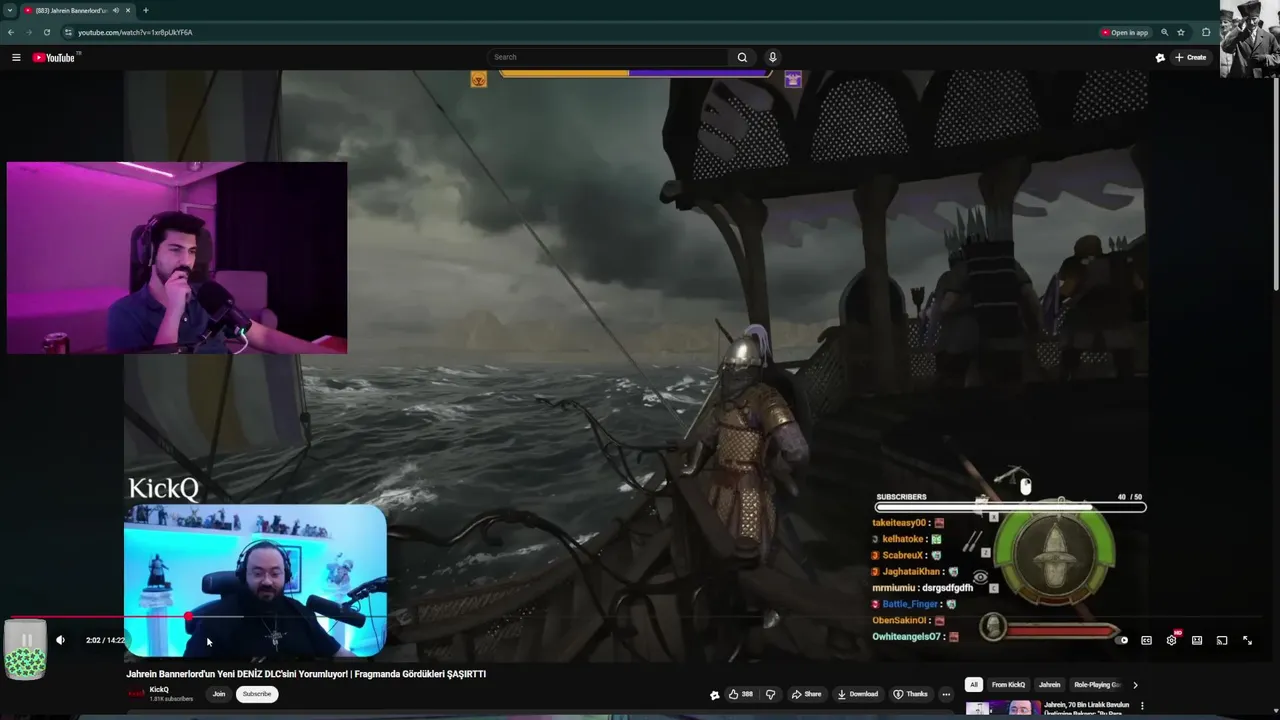The width and height of the screenshot is (1280, 720).
Task: Turn on subtitles with CC button
Action: [1146, 640]
